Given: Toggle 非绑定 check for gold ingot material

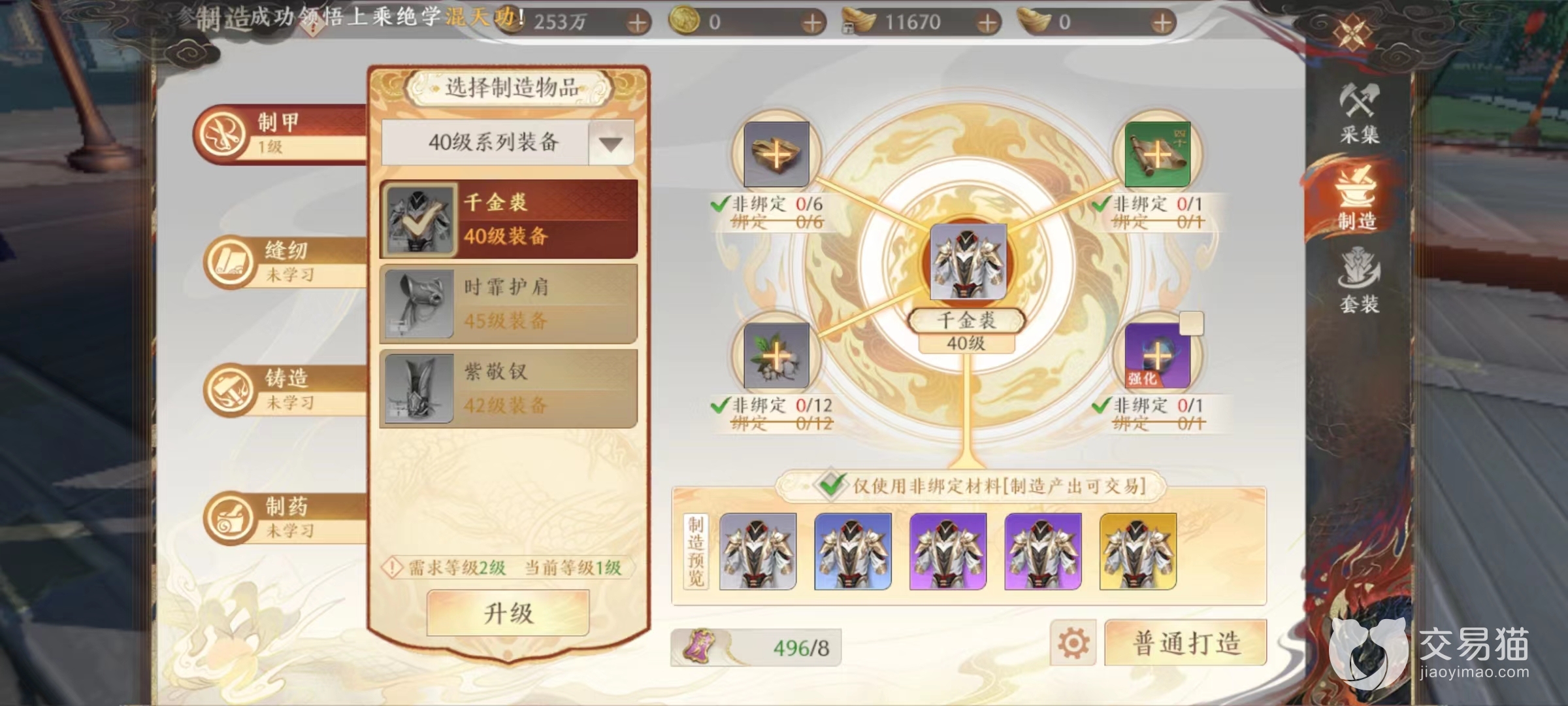Looking at the screenshot, I should (x=720, y=205).
